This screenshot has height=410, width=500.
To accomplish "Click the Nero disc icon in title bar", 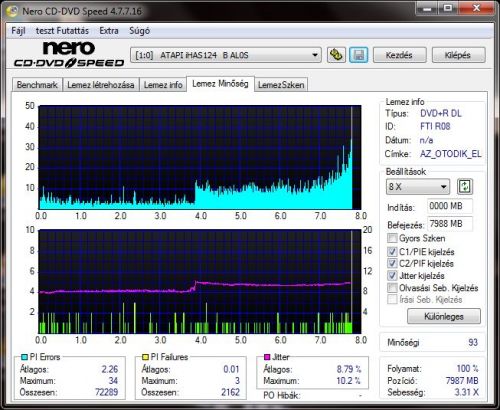I will (12, 11).
